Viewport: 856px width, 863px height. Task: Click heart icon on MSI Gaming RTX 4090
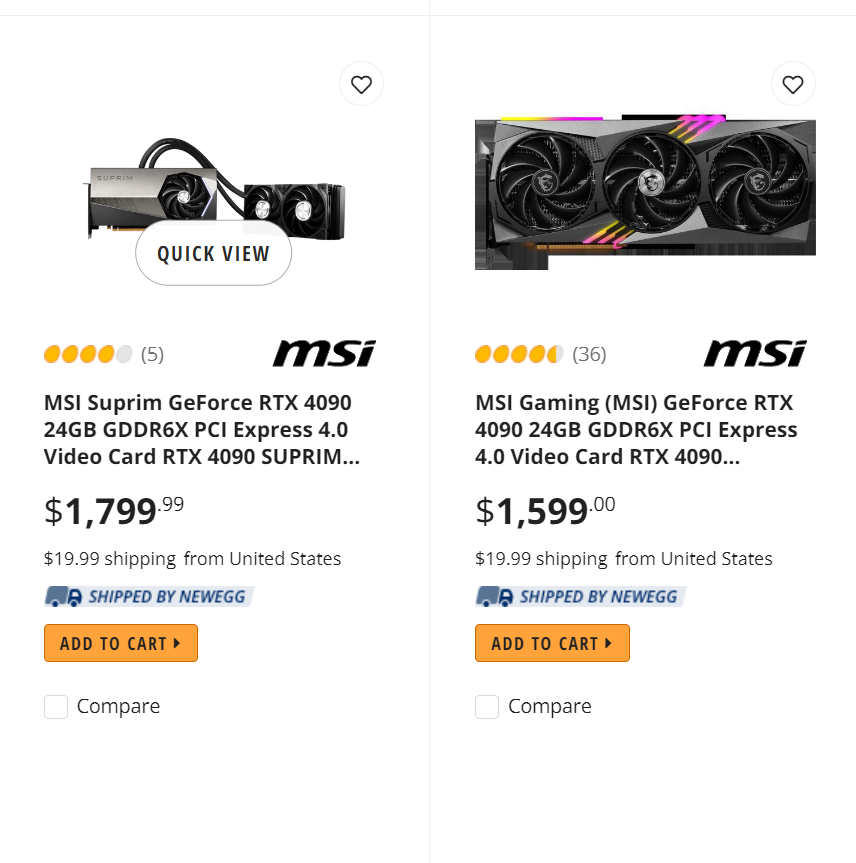793,84
